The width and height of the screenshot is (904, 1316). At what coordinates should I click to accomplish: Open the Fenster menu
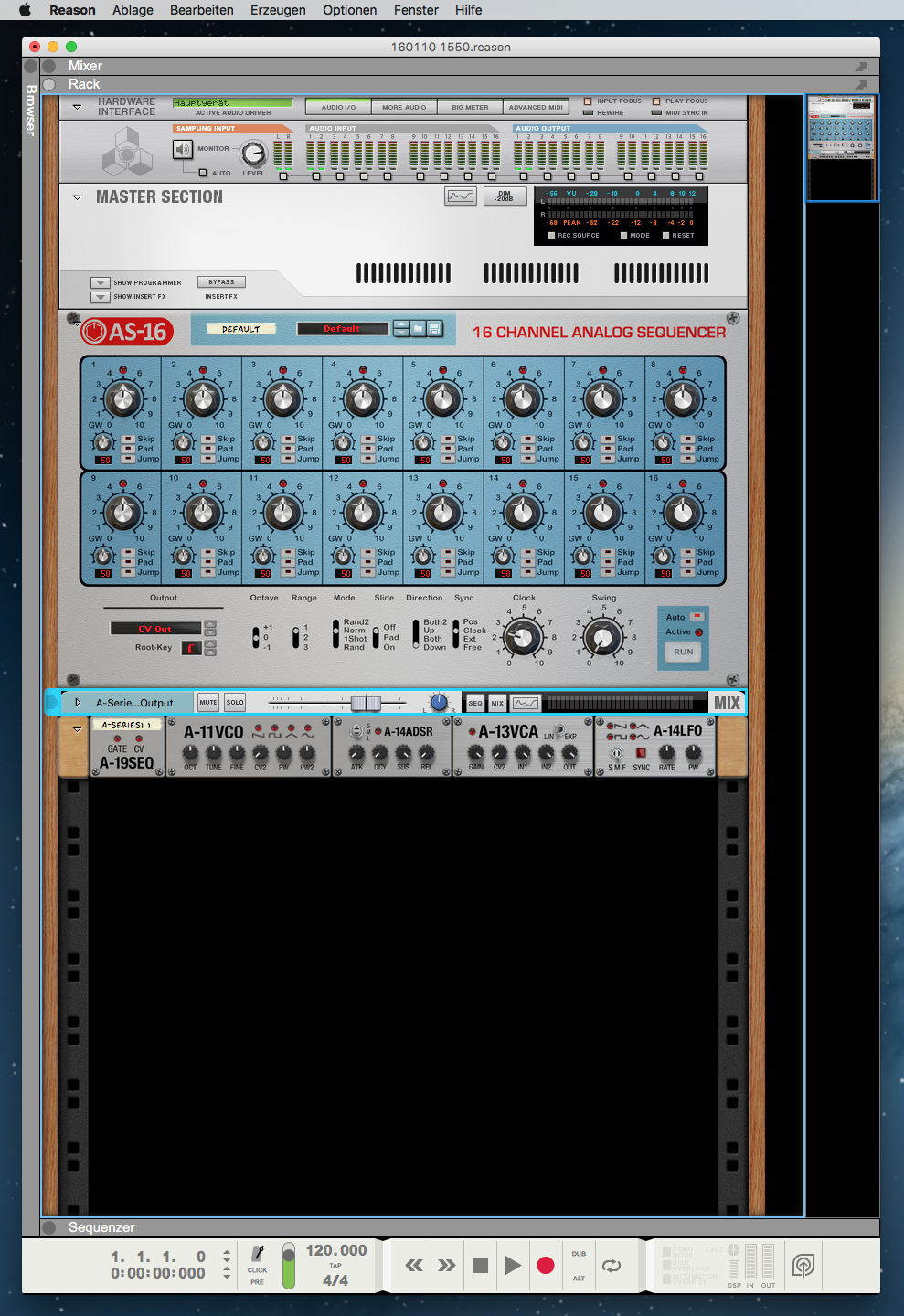[x=416, y=10]
